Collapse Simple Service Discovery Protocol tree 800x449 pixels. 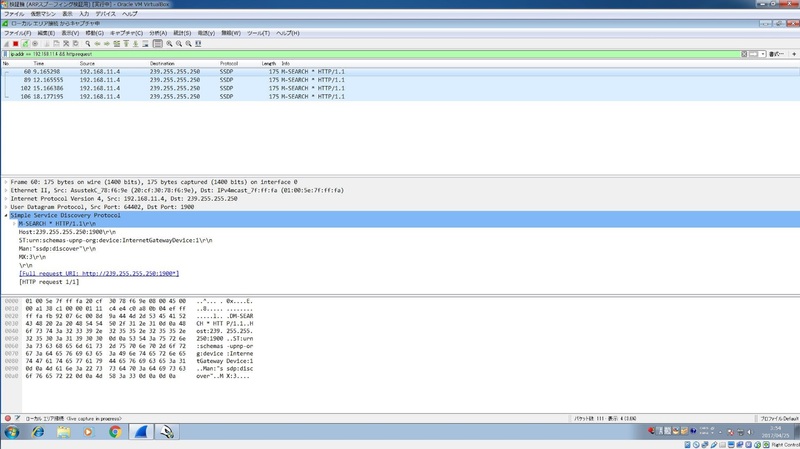[x=6, y=215]
